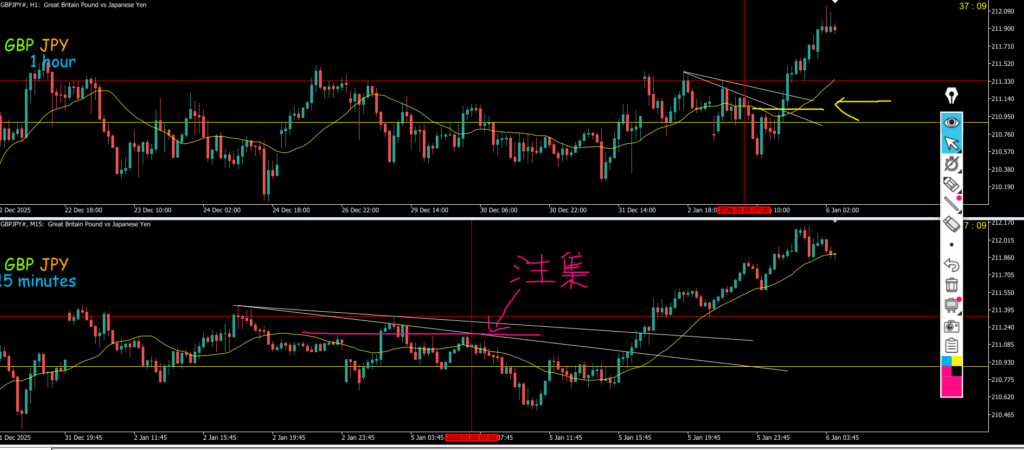The height and width of the screenshot is (450, 1024).
Task: Click the red date marker on the M15 time axis
Action: [x=472, y=438]
